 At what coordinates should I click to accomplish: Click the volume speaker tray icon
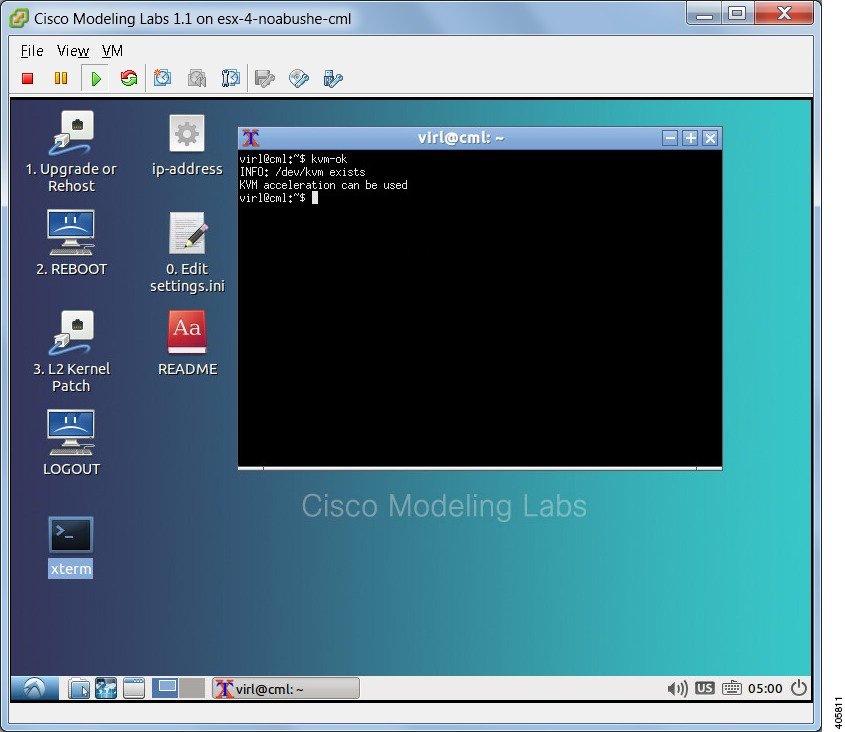(x=677, y=688)
